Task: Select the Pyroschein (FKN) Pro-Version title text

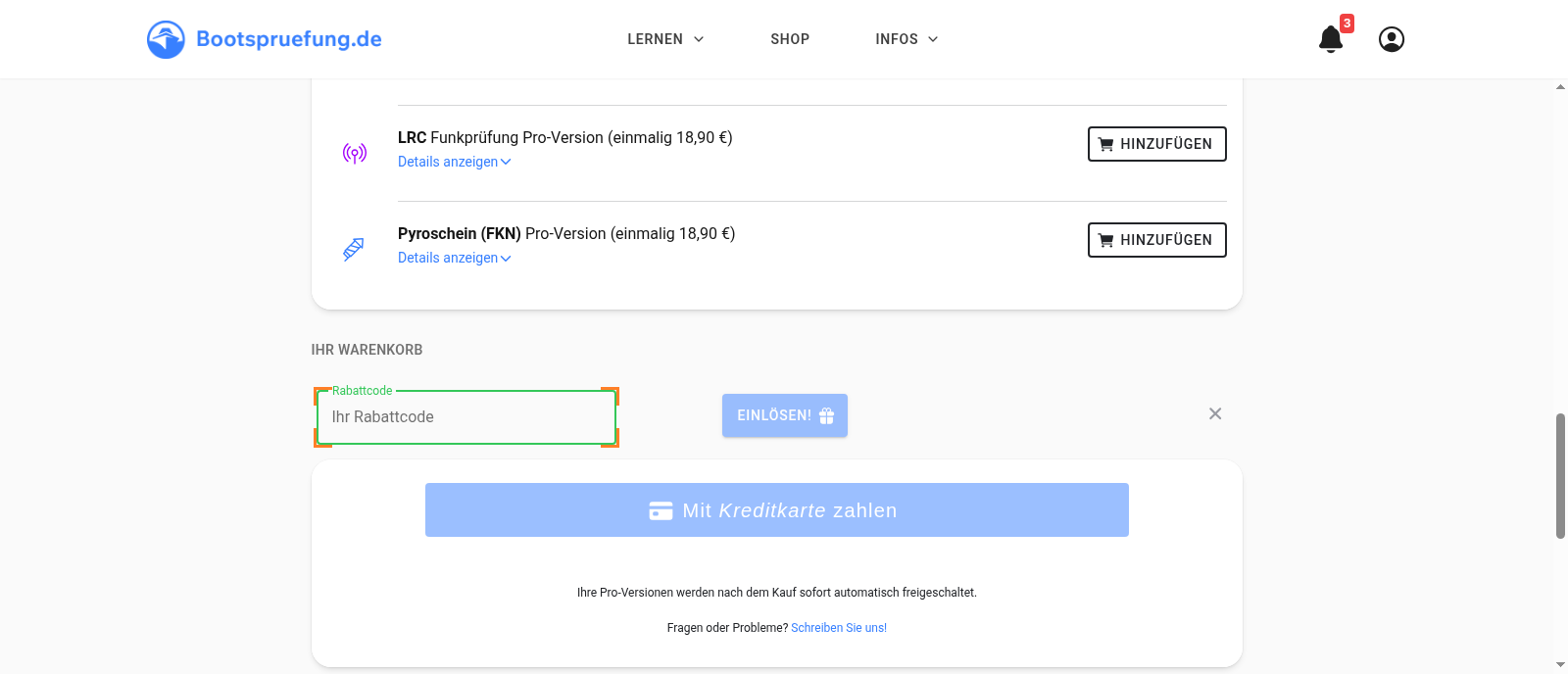Action: click(566, 234)
